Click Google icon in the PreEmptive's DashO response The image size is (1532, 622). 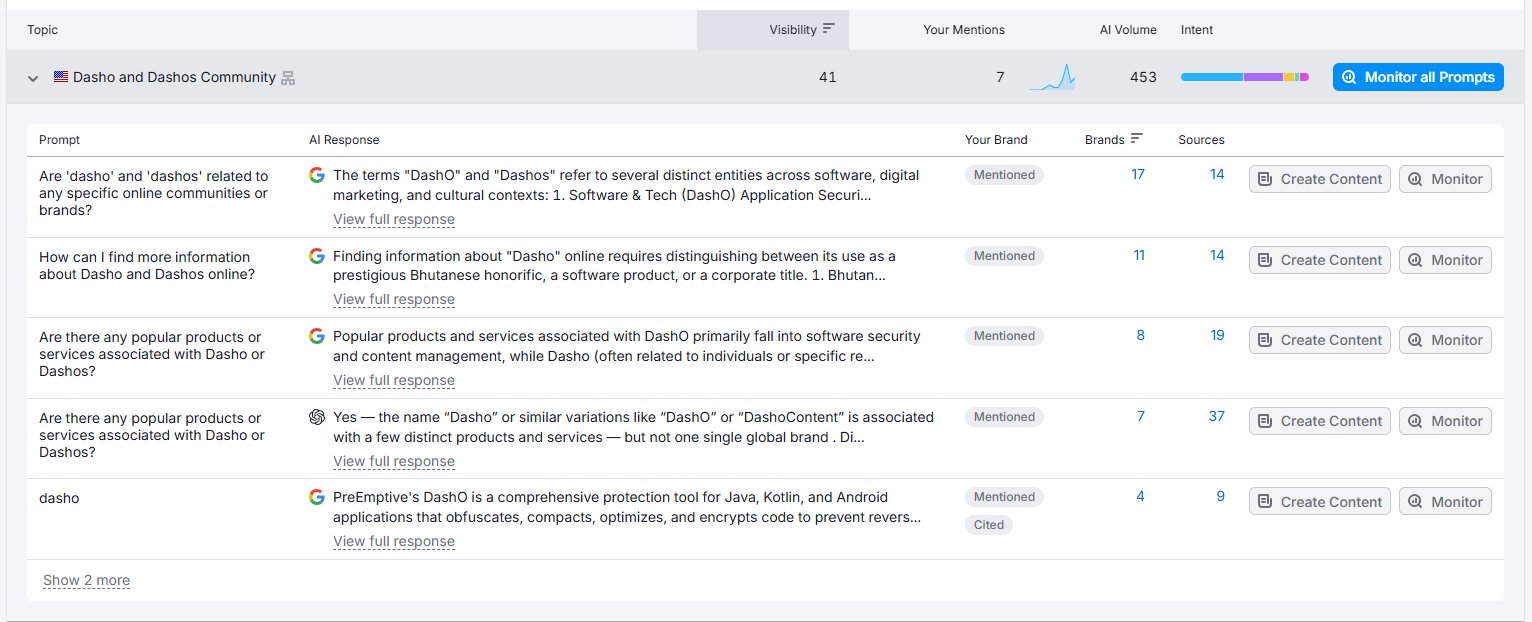(317, 497)
